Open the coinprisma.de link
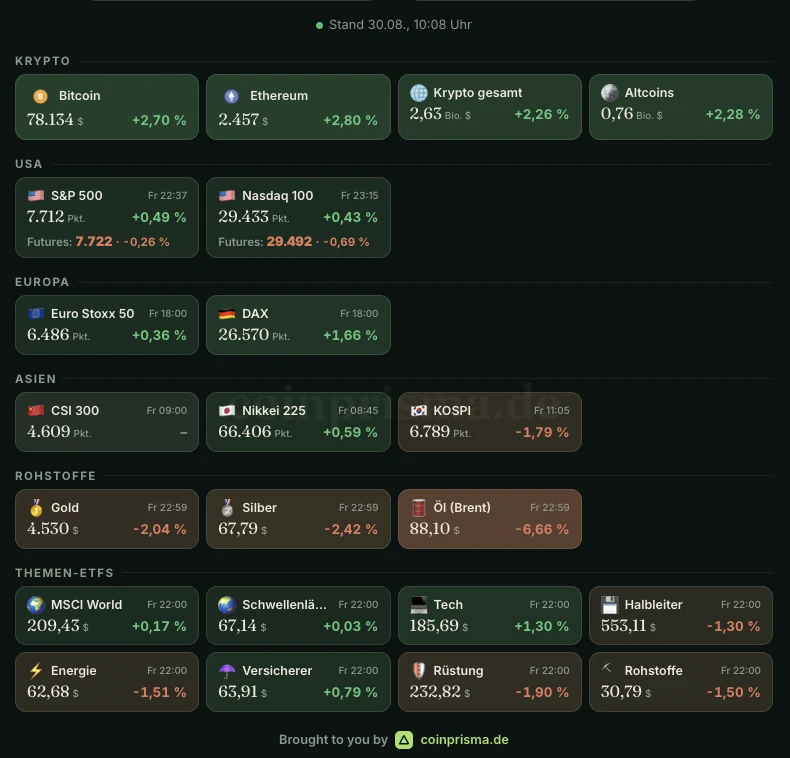Screen dimensions: 790x758 click(464, 740)
